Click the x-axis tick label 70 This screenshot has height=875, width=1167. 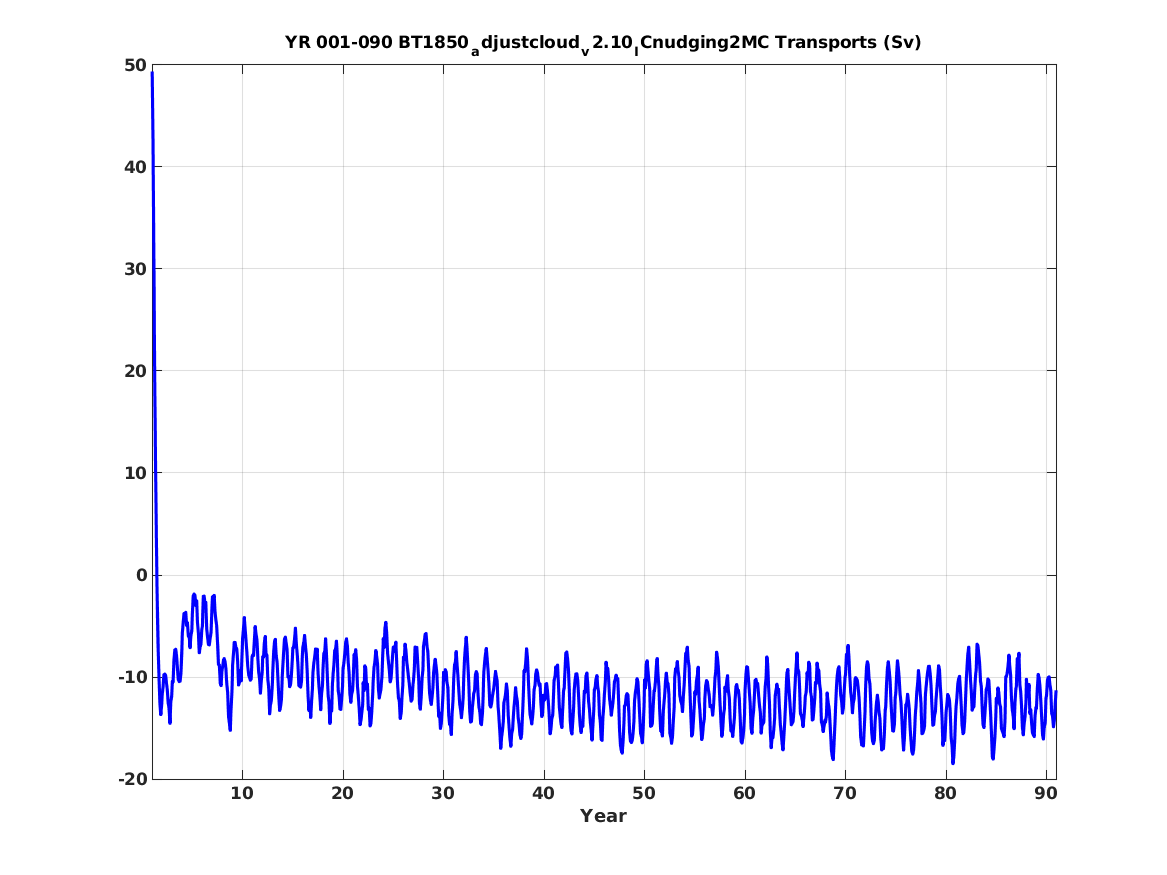click(x=845, y=794)
